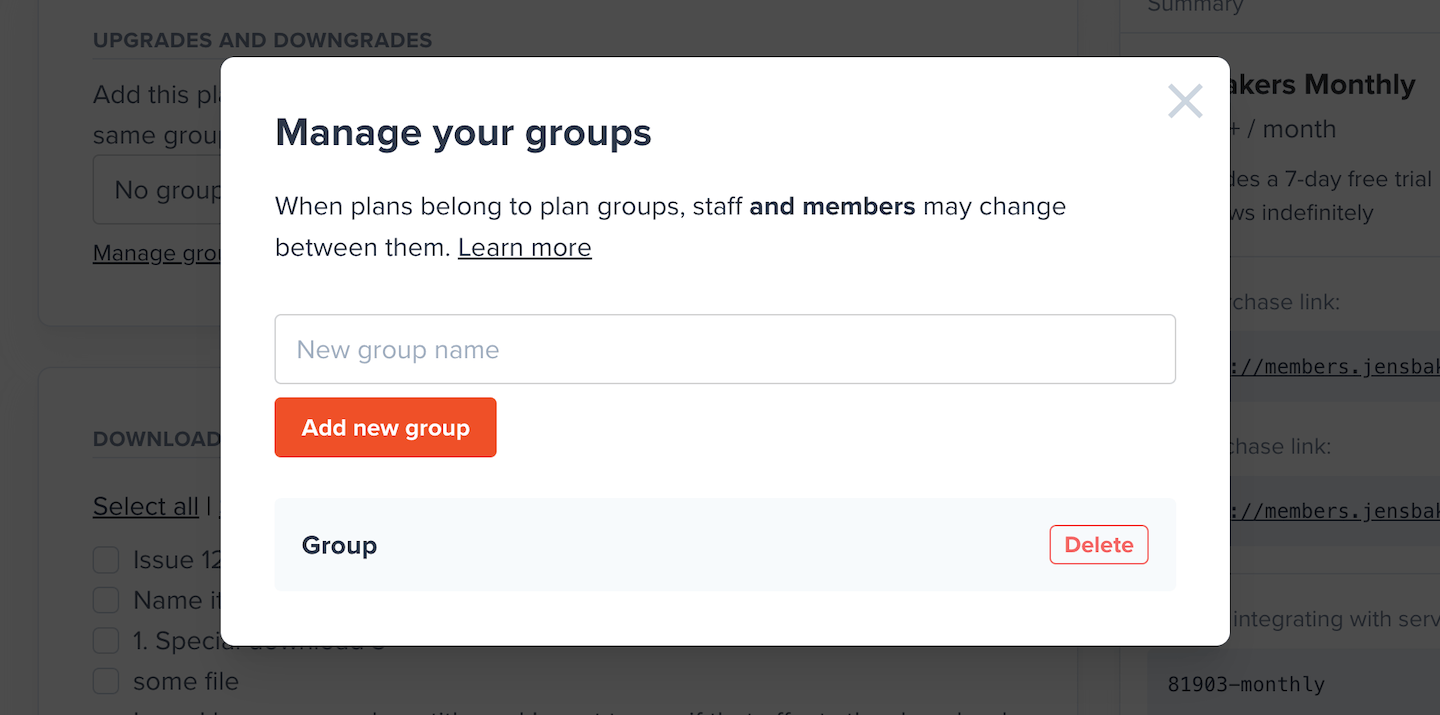This screenshot has width=1440, height=715.
Task: Click the Manage groups link behind dialog
Action: pos(157,253)
